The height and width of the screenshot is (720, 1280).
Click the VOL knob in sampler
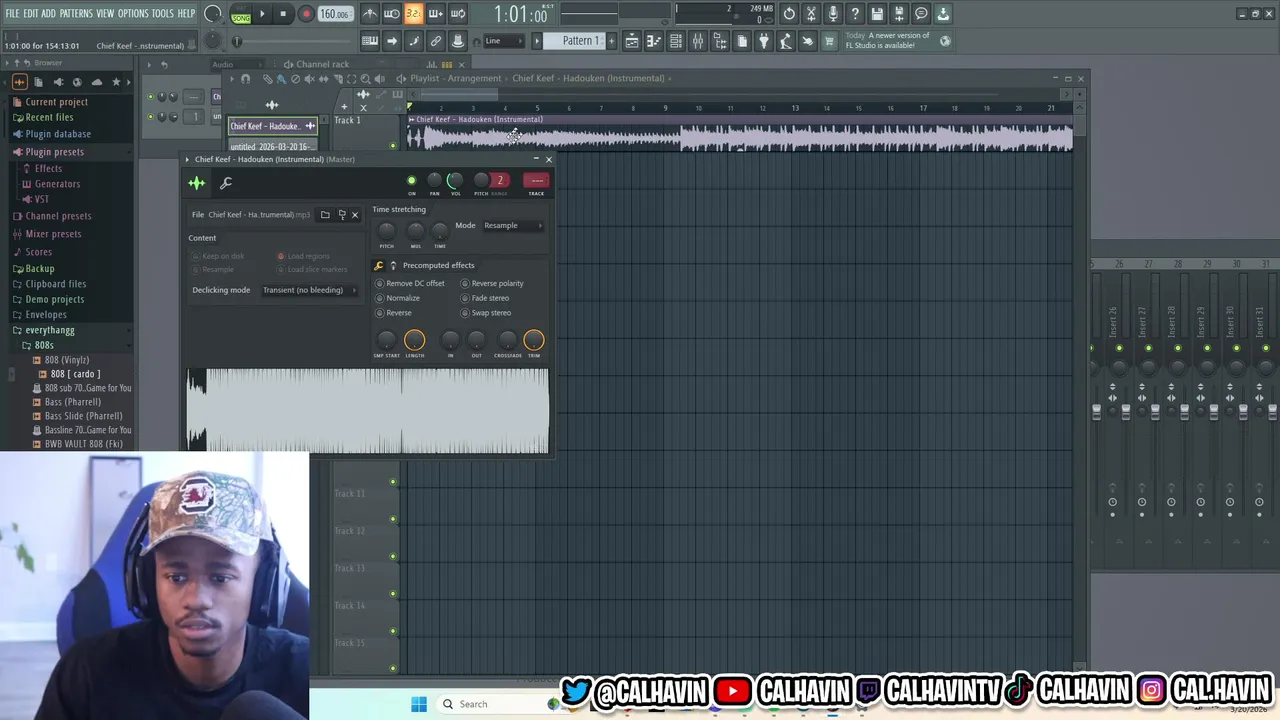[x=455, y=181]
